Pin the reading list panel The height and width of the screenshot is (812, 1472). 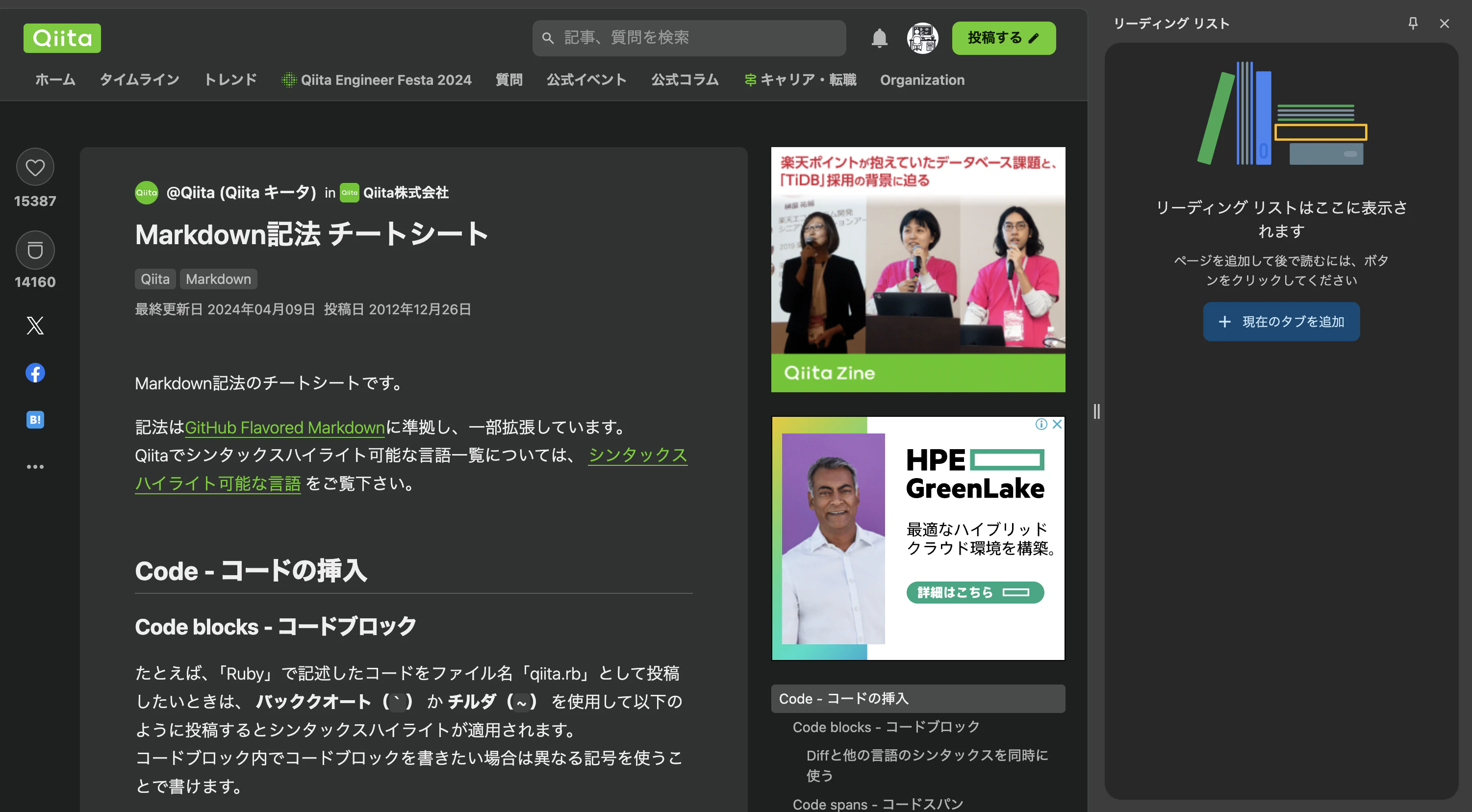point(1413,24)
